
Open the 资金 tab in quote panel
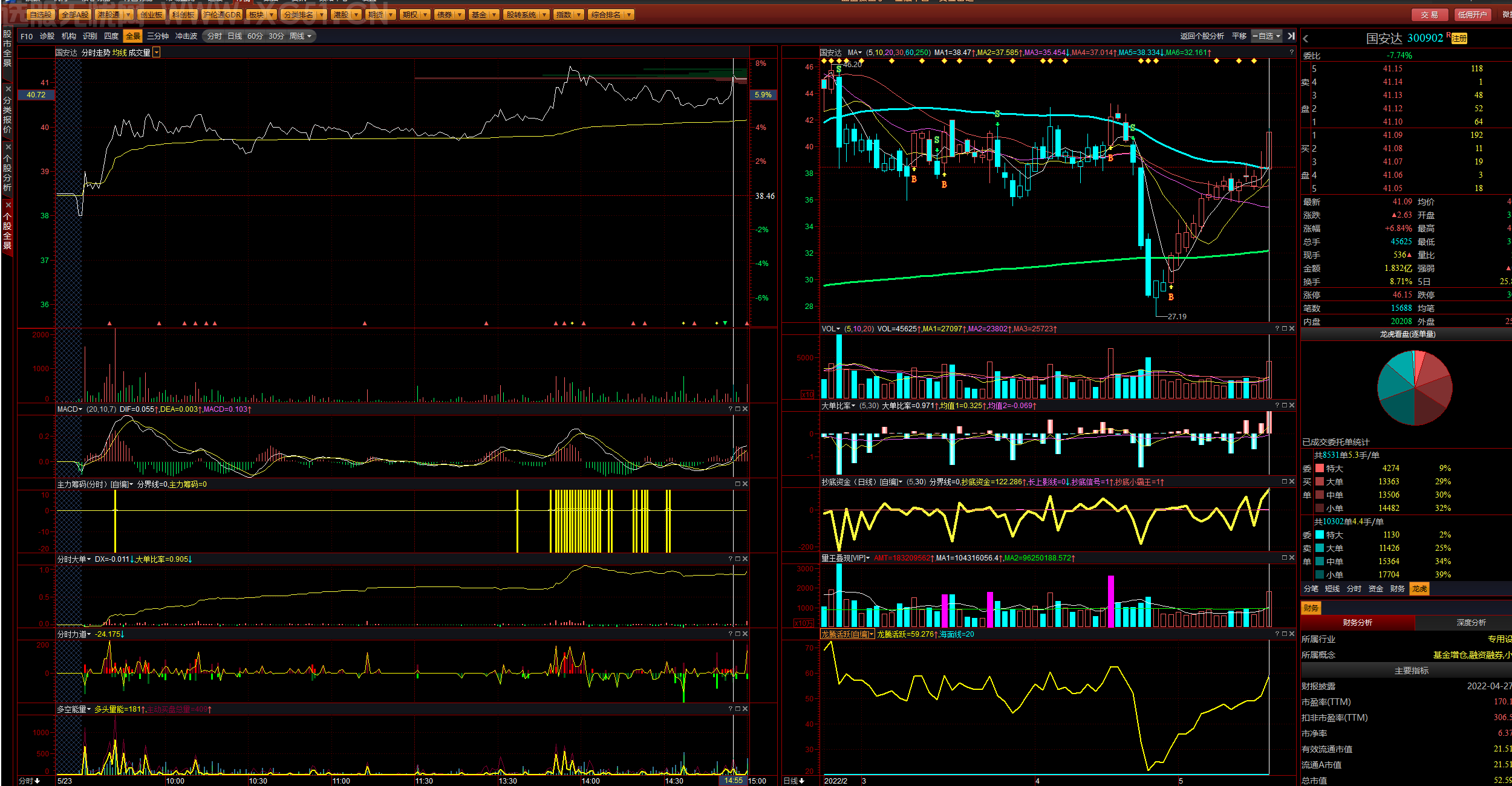pos(1376,589)
